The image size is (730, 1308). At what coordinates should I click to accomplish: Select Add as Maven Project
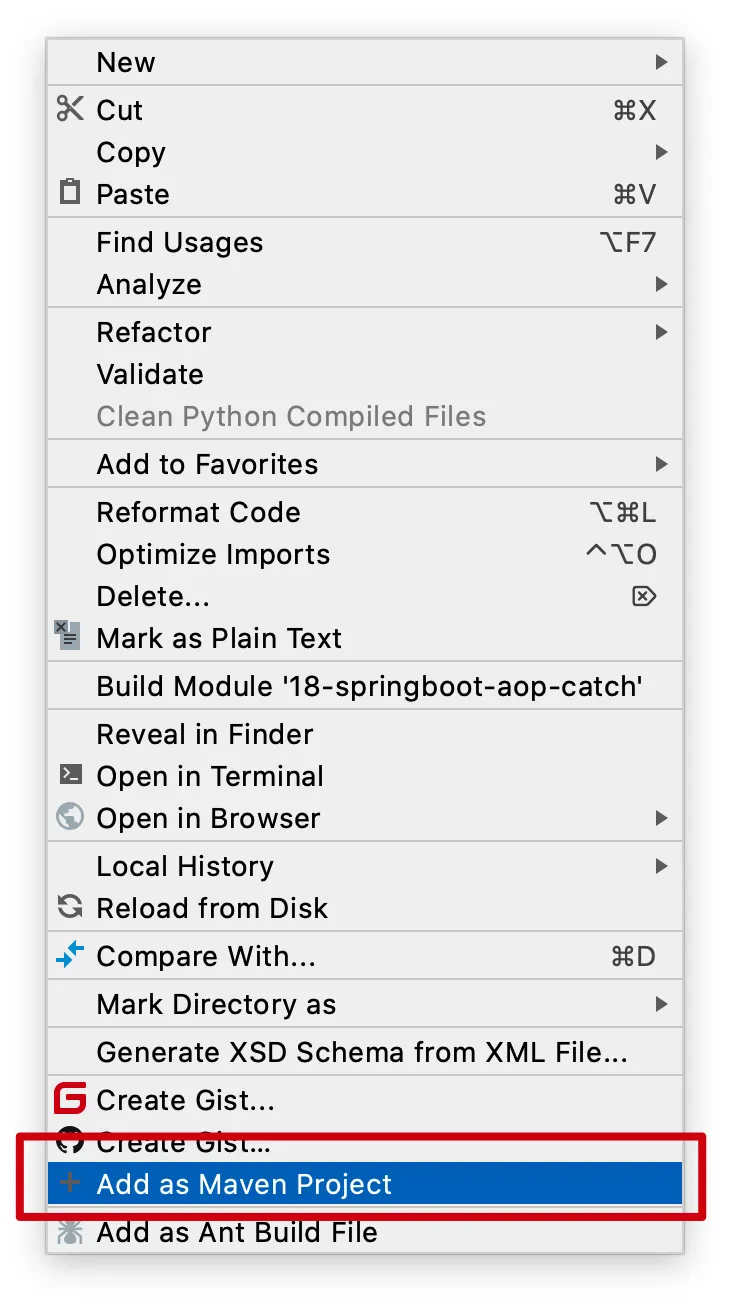click(365, 1184)
